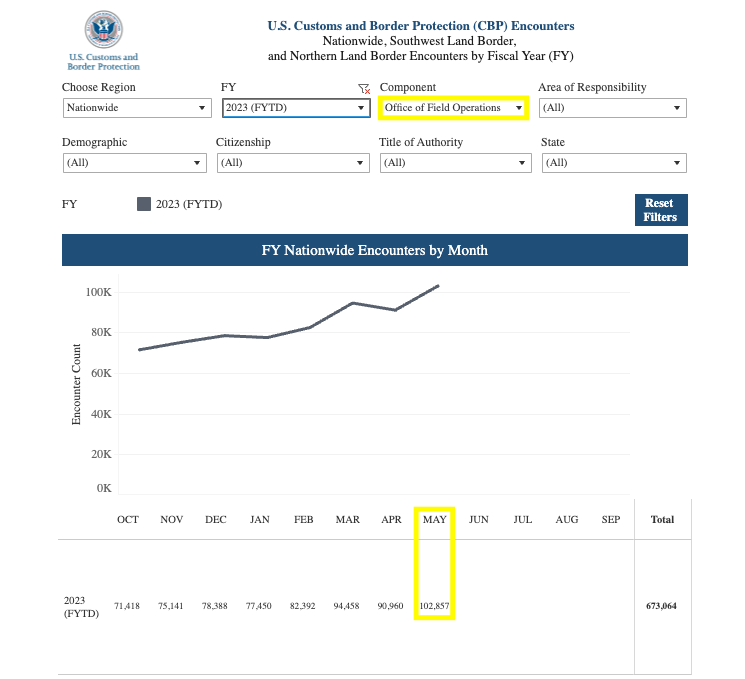Open the Demographic filter dropdown
This screenshot has height=679, width=745.
[135, 163]
